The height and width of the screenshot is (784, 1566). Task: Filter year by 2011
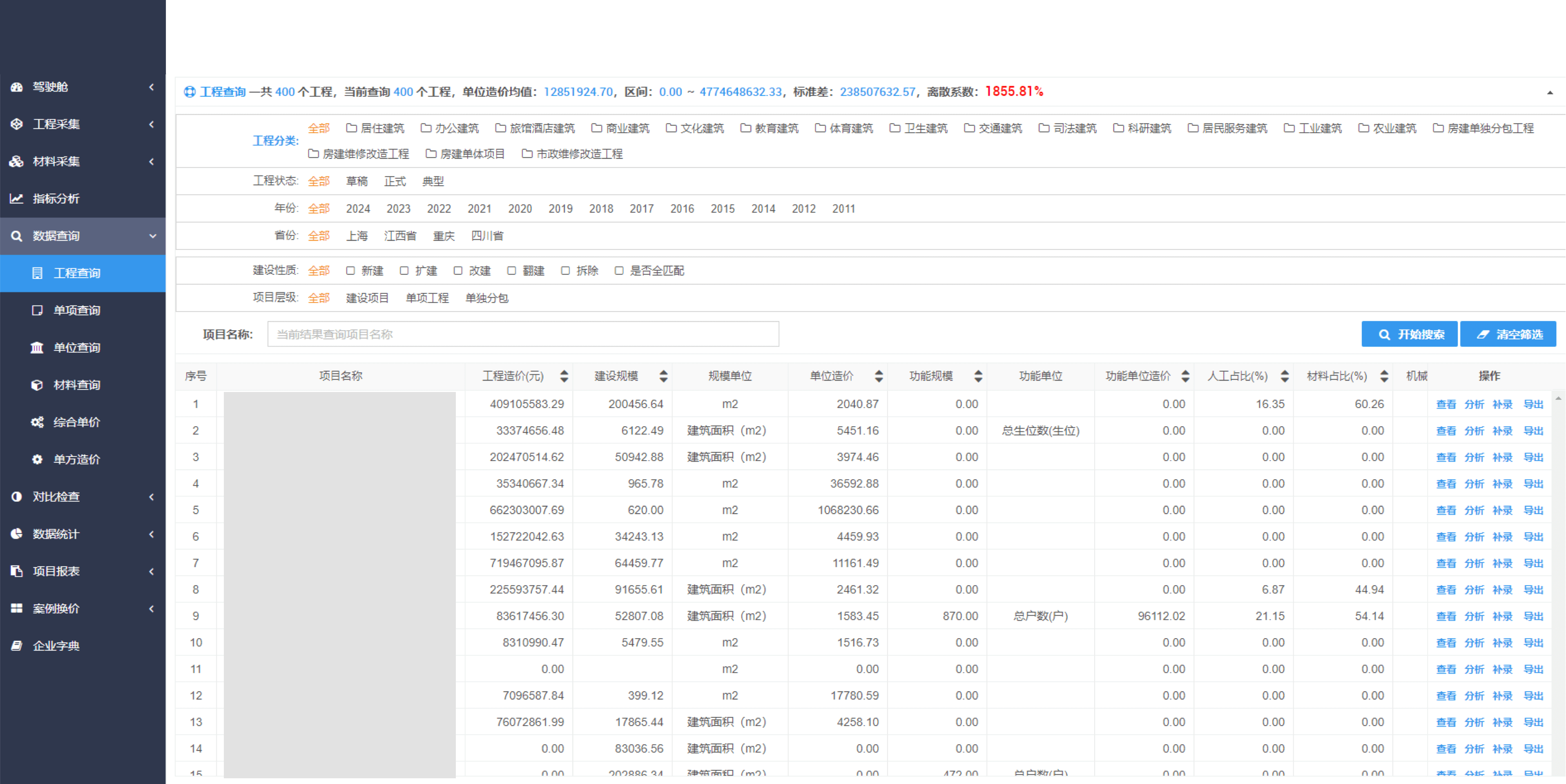pyautogui.click(x=843, y=209)
